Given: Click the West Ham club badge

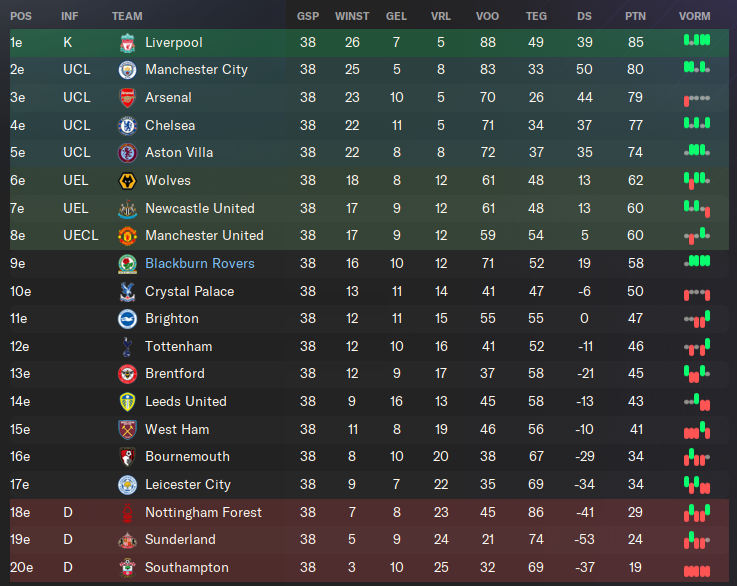Looking at the screenshot, I should [127, 430].
